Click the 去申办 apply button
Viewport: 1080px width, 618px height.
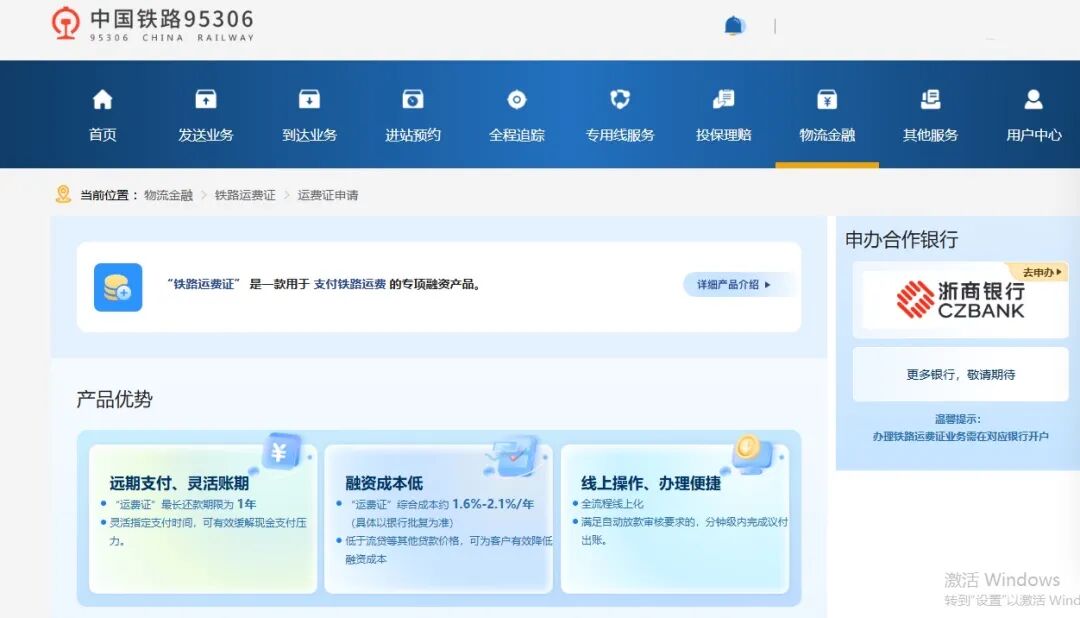[1043, 272]
